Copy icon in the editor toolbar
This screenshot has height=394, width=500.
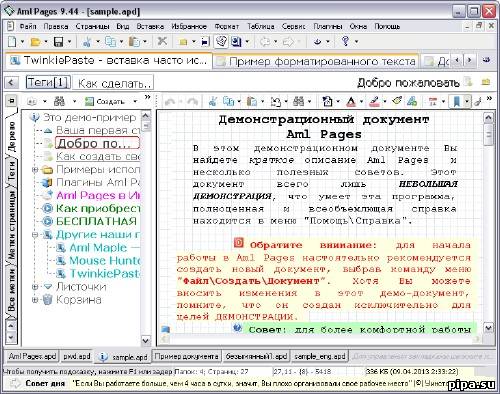point(228,101)
